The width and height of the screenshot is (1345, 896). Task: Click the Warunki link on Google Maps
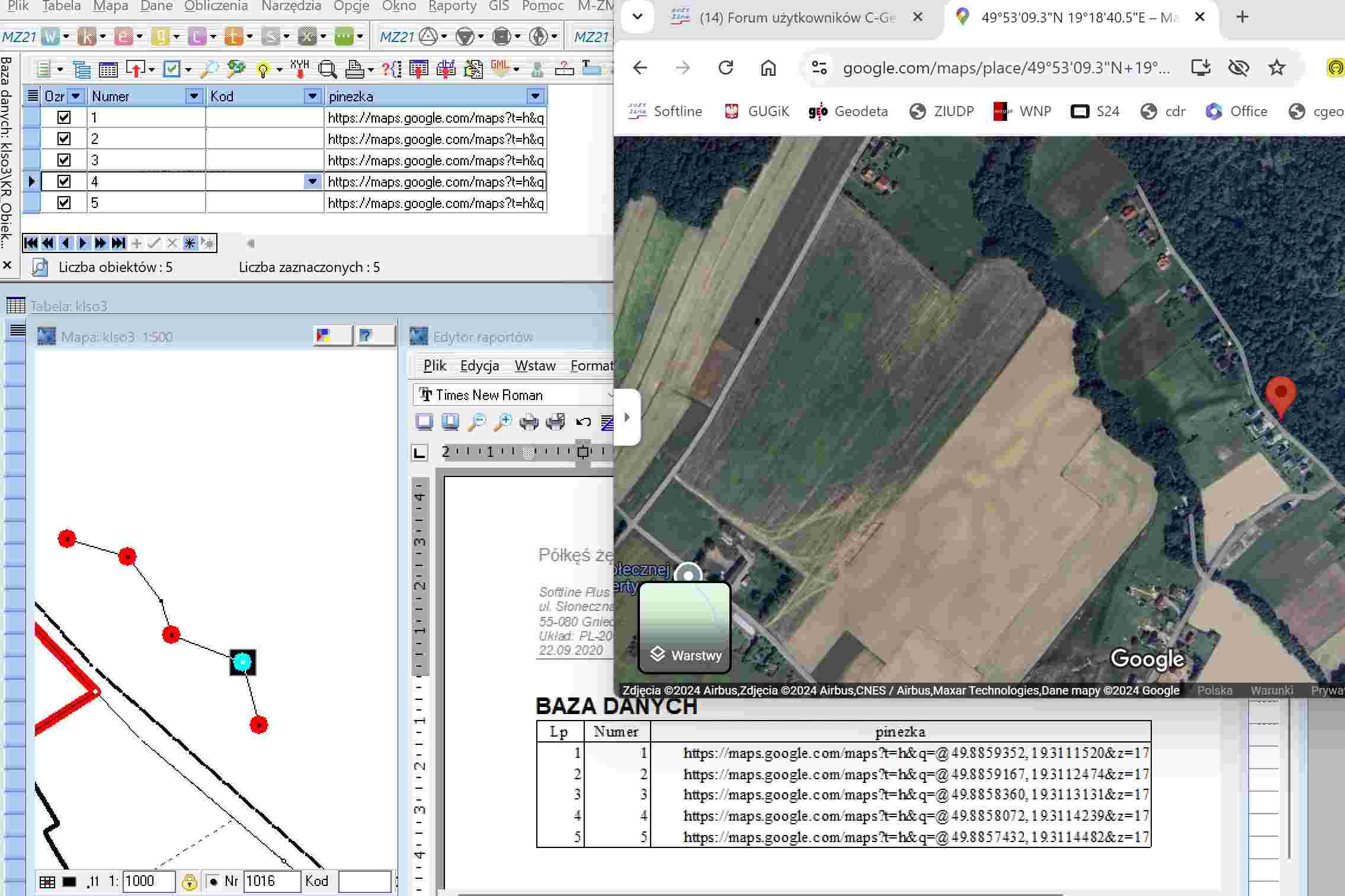[x=1272, y=690]
